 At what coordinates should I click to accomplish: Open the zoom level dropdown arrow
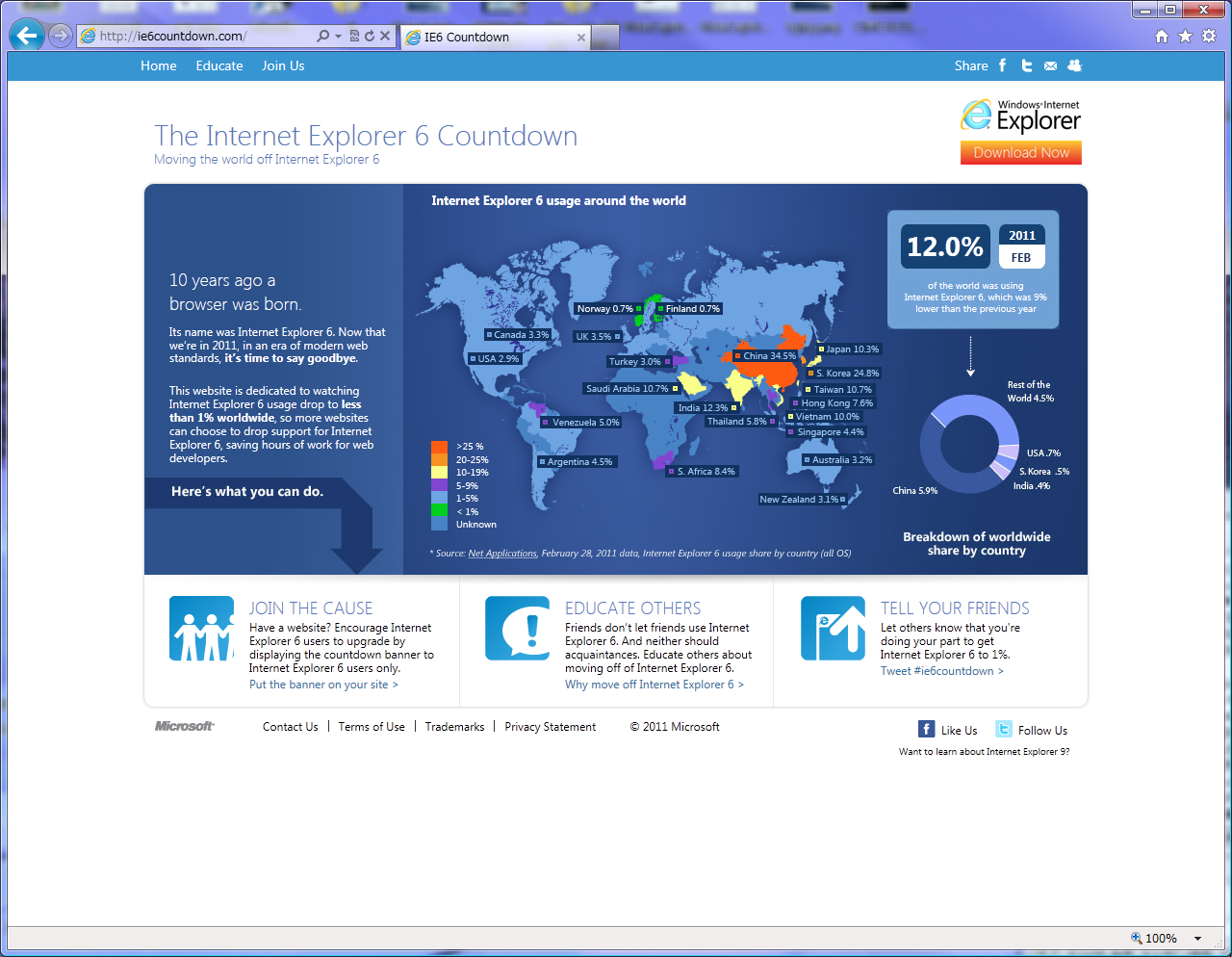[1198, 939]
